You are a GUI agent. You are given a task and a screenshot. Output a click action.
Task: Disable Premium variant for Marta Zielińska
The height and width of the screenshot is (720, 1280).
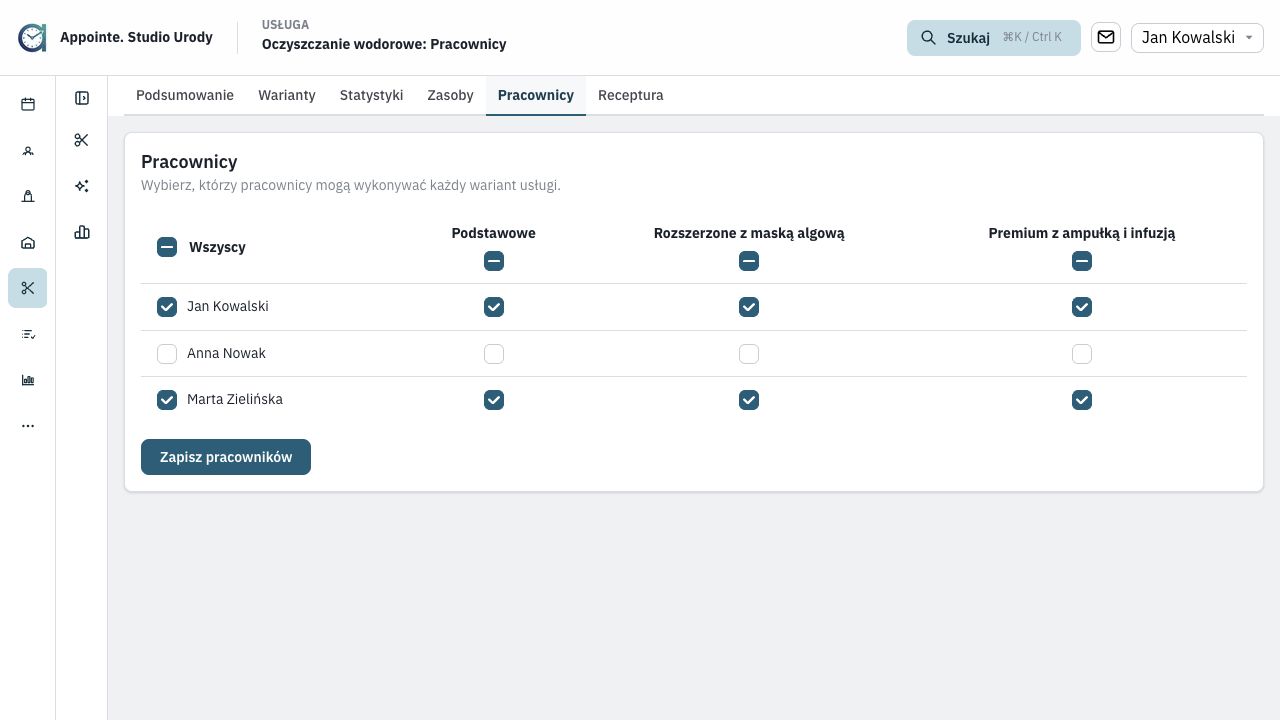point(1082,400)
